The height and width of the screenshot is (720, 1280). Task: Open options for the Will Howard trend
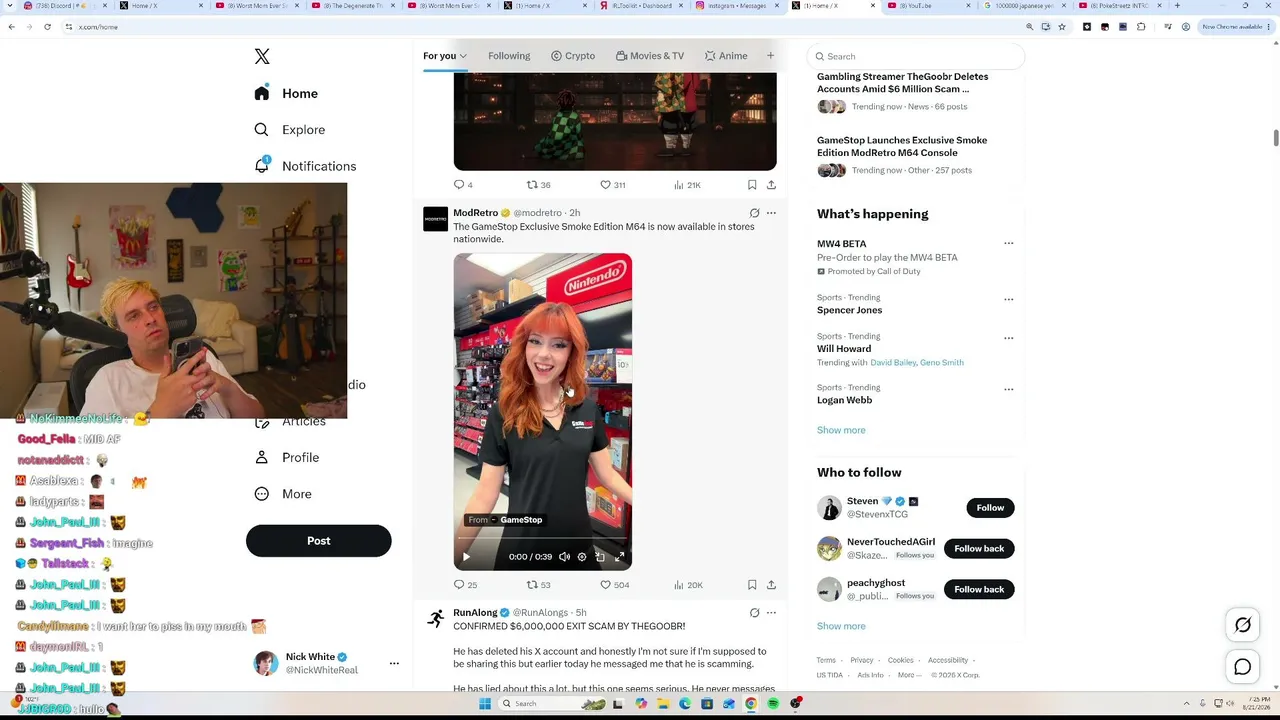click(1008, 338)
